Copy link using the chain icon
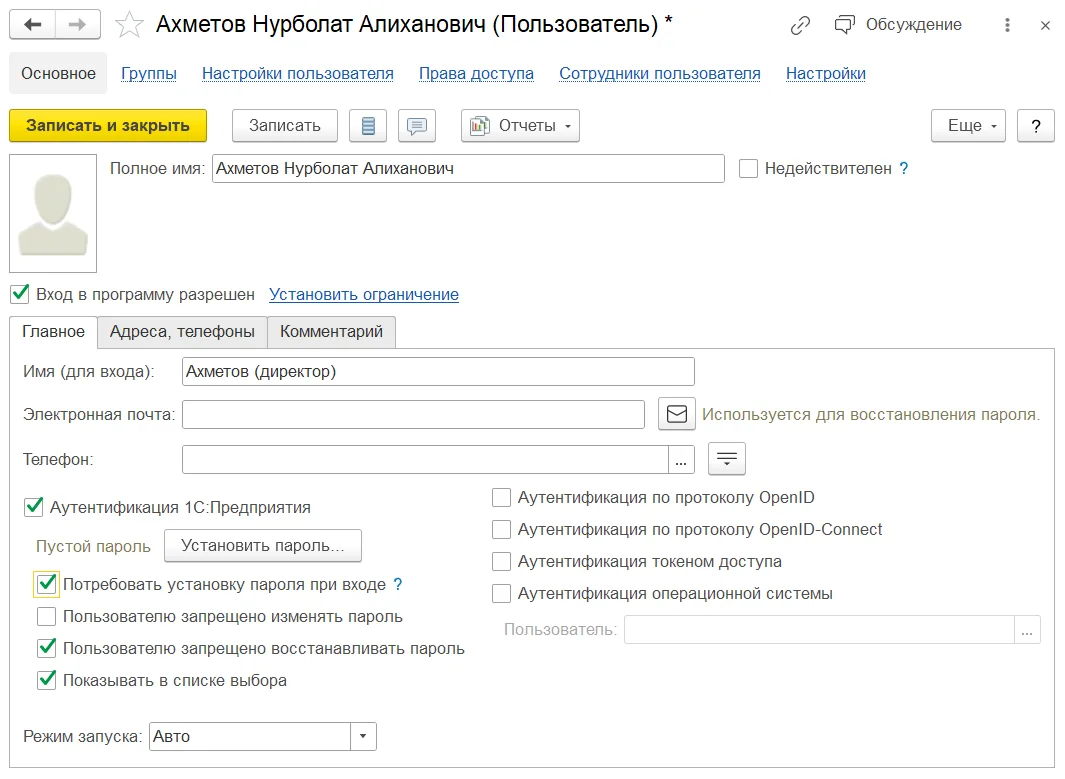This screenshot has height=779, width=1065. 800,25
